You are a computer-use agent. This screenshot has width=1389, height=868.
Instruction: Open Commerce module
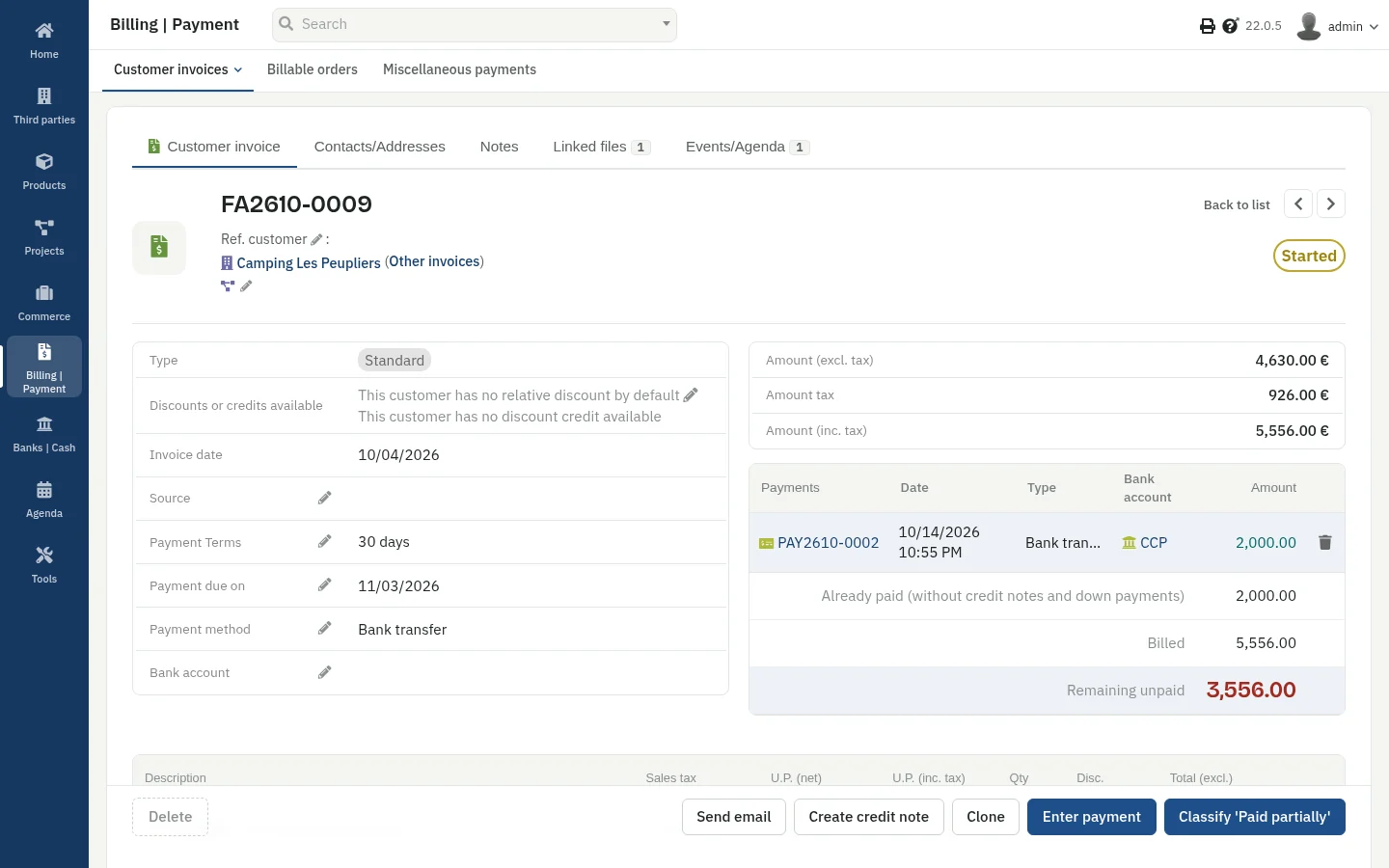(x=44, y=303)
